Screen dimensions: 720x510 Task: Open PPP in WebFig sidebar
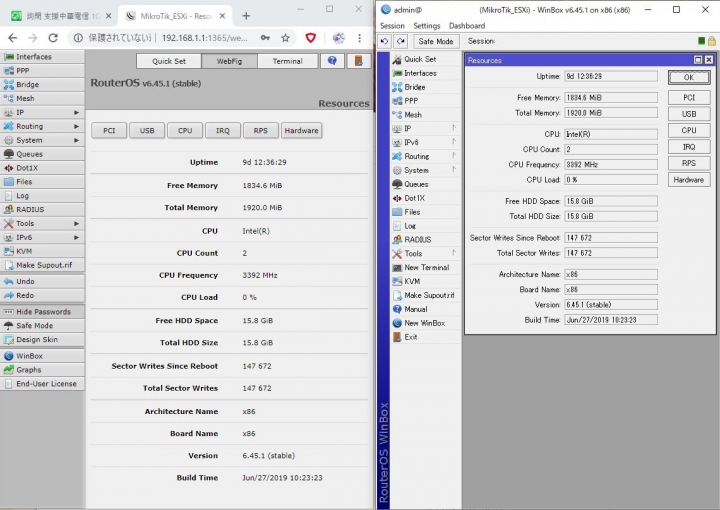coord(42,71)
